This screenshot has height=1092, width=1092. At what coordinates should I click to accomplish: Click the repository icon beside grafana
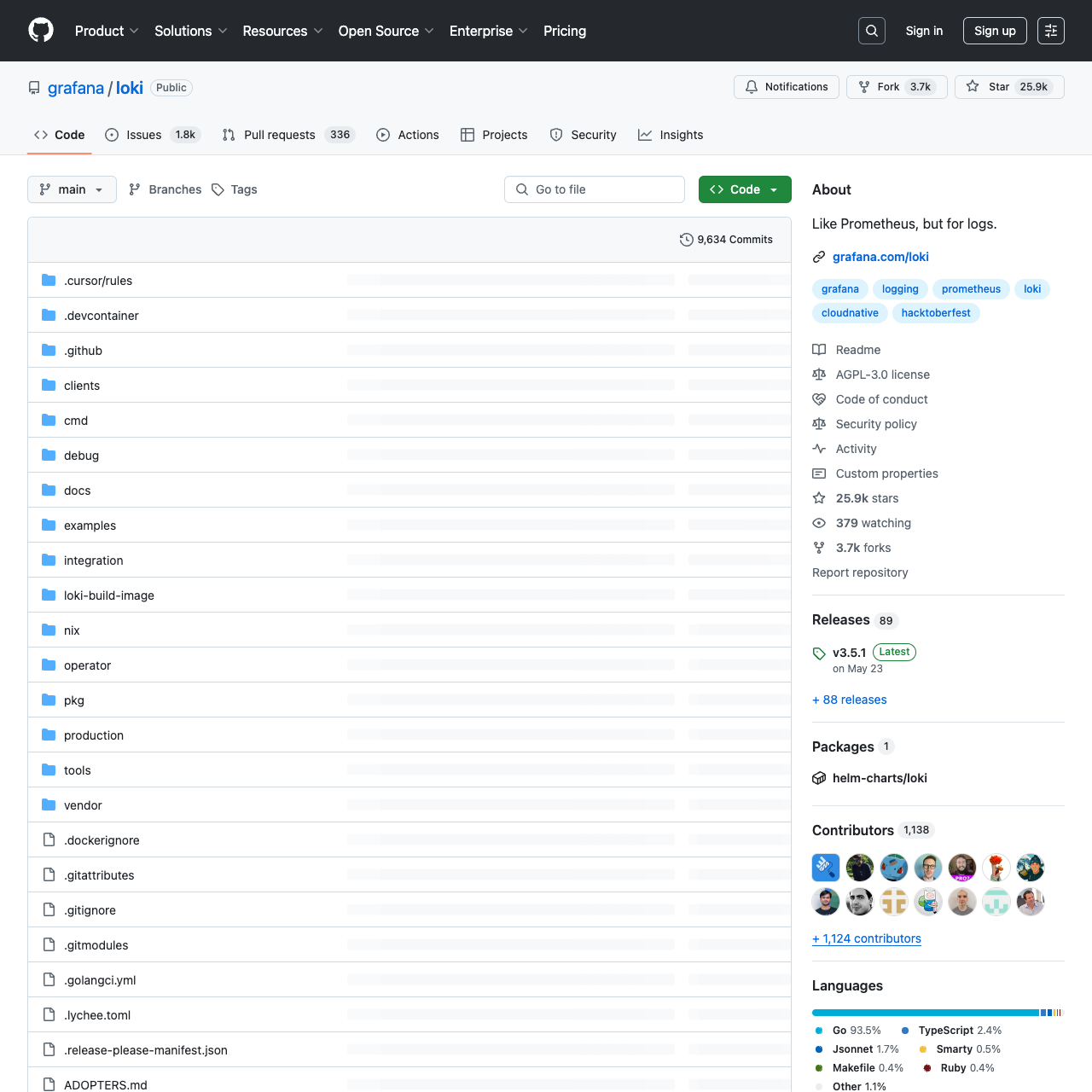point(34,88)
